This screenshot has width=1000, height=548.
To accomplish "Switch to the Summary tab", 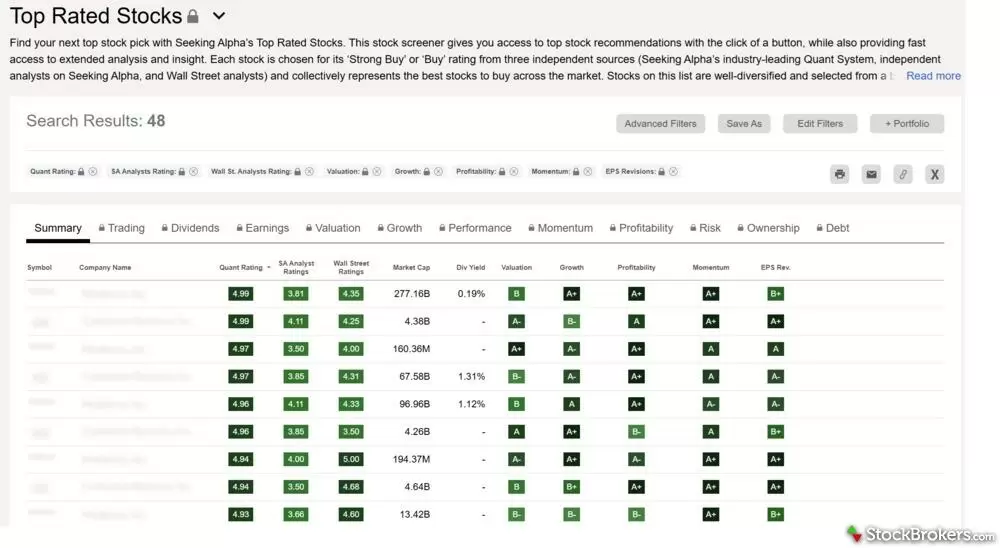I will [x=58, y=228].
